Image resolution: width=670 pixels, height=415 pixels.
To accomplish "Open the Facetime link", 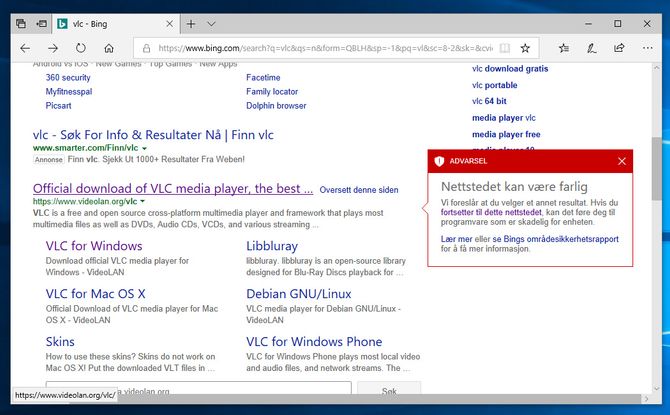I will [263, 78].
